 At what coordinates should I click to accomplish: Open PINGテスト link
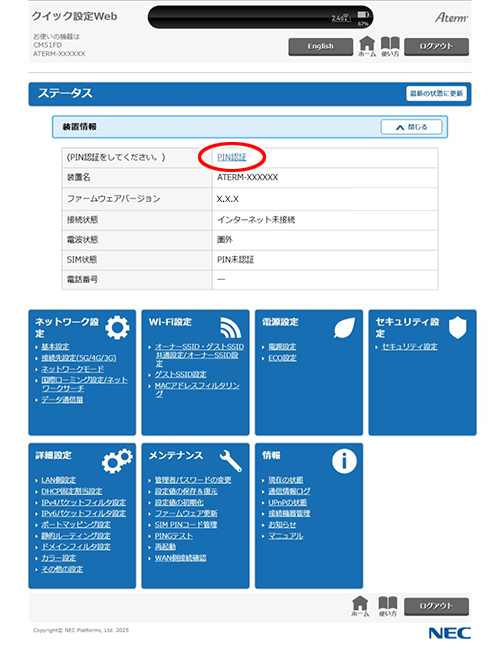point(174,536)
